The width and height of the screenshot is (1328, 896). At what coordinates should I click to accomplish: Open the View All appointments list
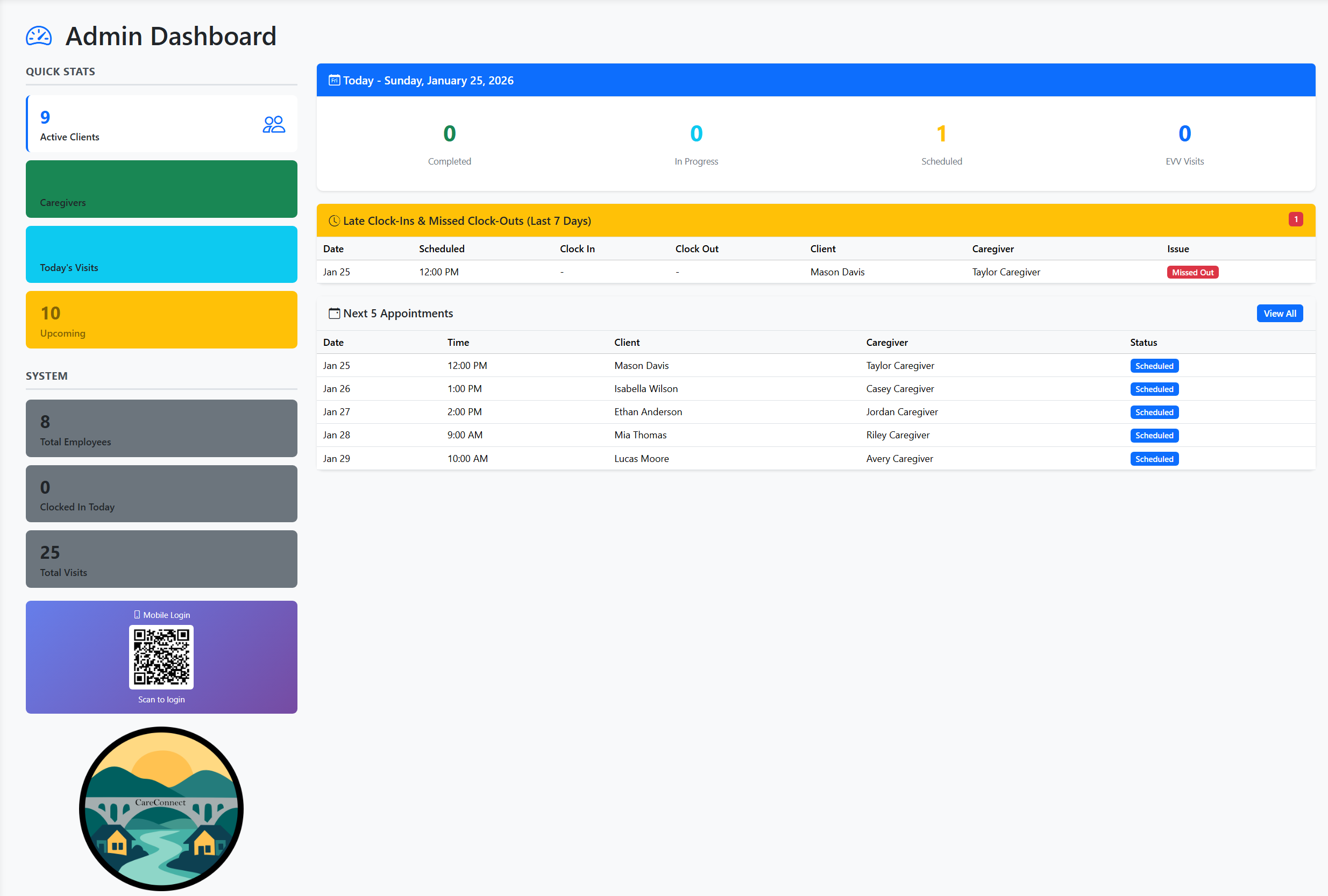[x=1280, y=313]
